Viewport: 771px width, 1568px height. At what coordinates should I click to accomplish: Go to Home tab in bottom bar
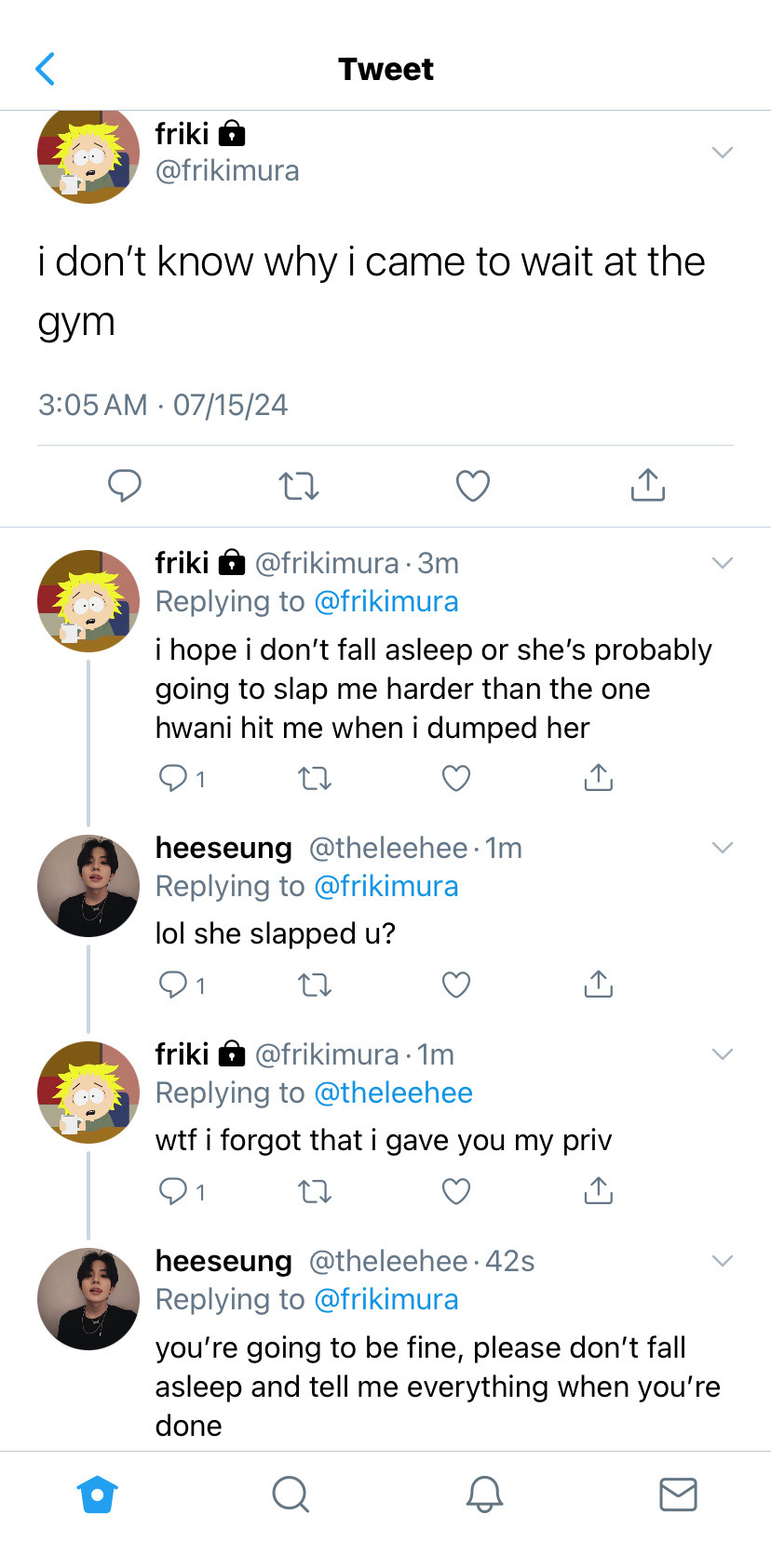point(98,1494)
